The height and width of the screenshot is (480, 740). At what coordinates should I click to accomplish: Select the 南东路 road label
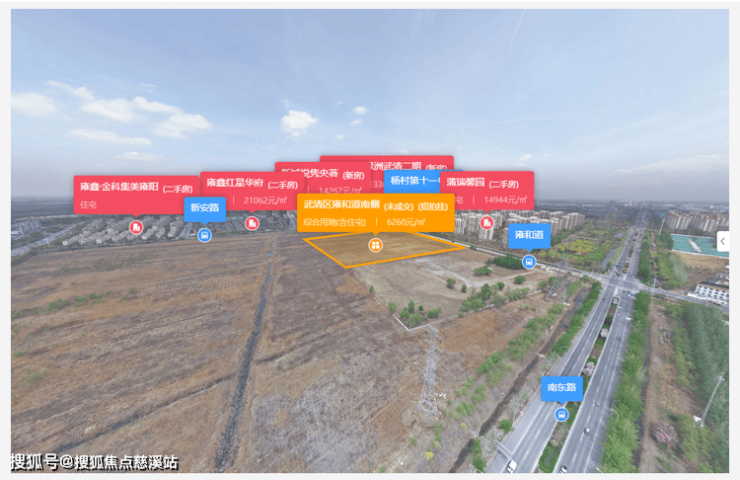click(x=562, y=388)
